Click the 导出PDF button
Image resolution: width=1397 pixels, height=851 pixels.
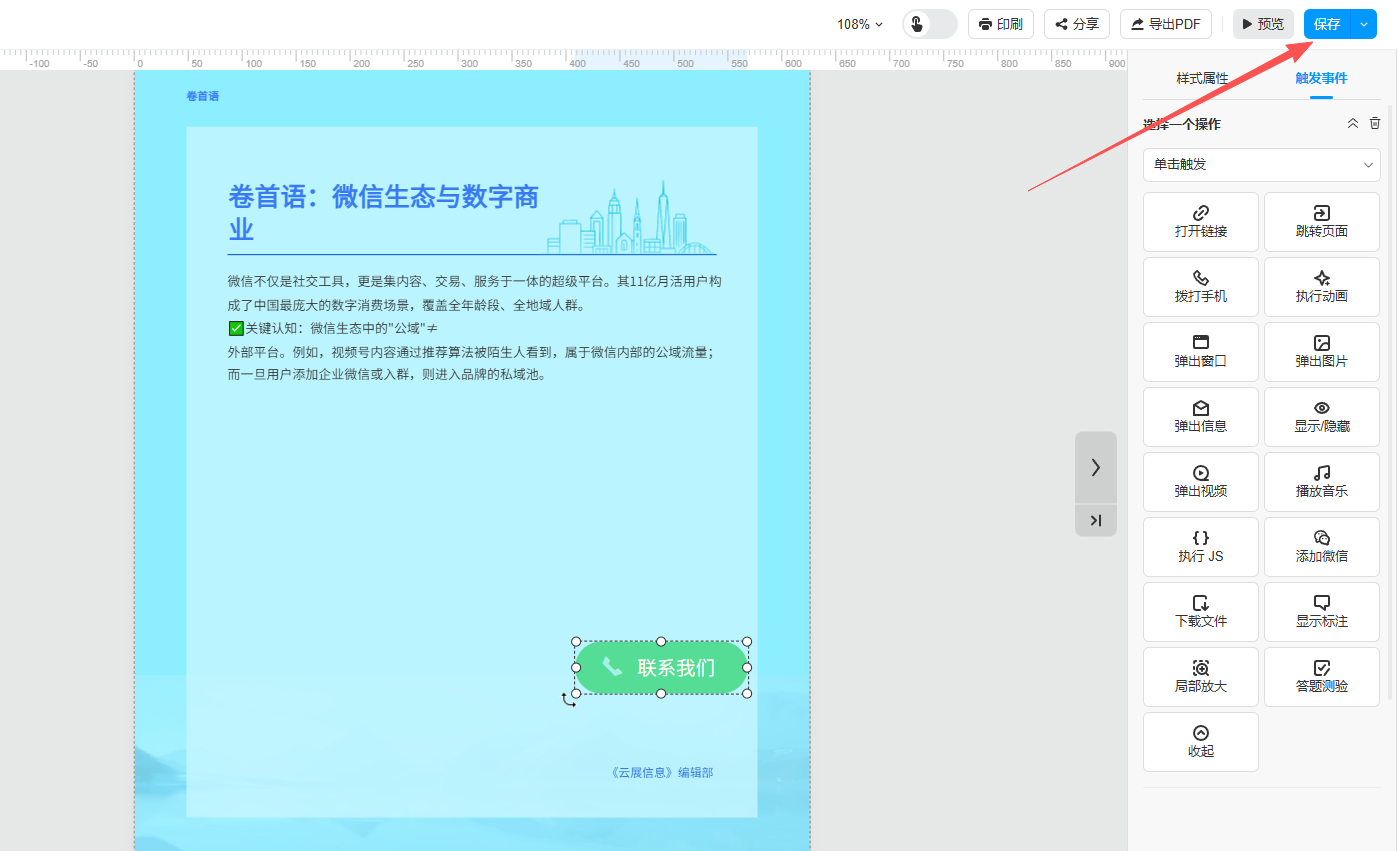click(1166, 24)
